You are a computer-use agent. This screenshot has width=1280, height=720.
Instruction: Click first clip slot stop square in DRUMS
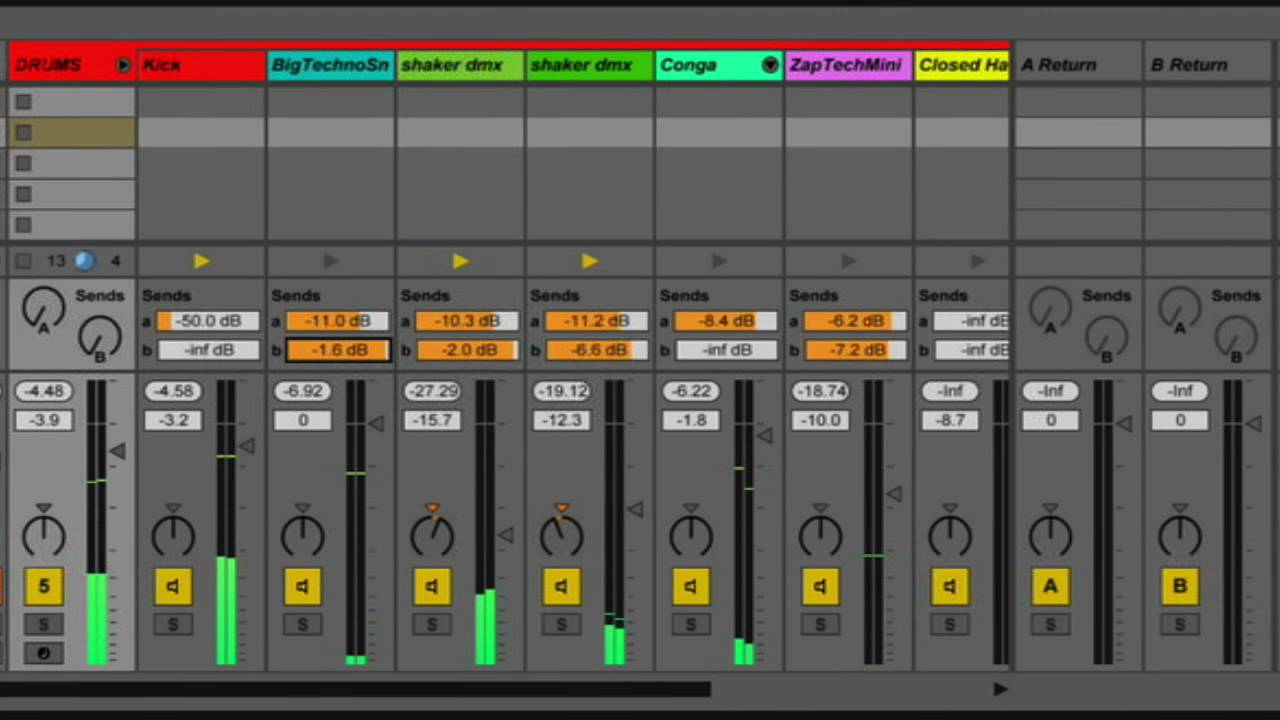coord(23,102)
